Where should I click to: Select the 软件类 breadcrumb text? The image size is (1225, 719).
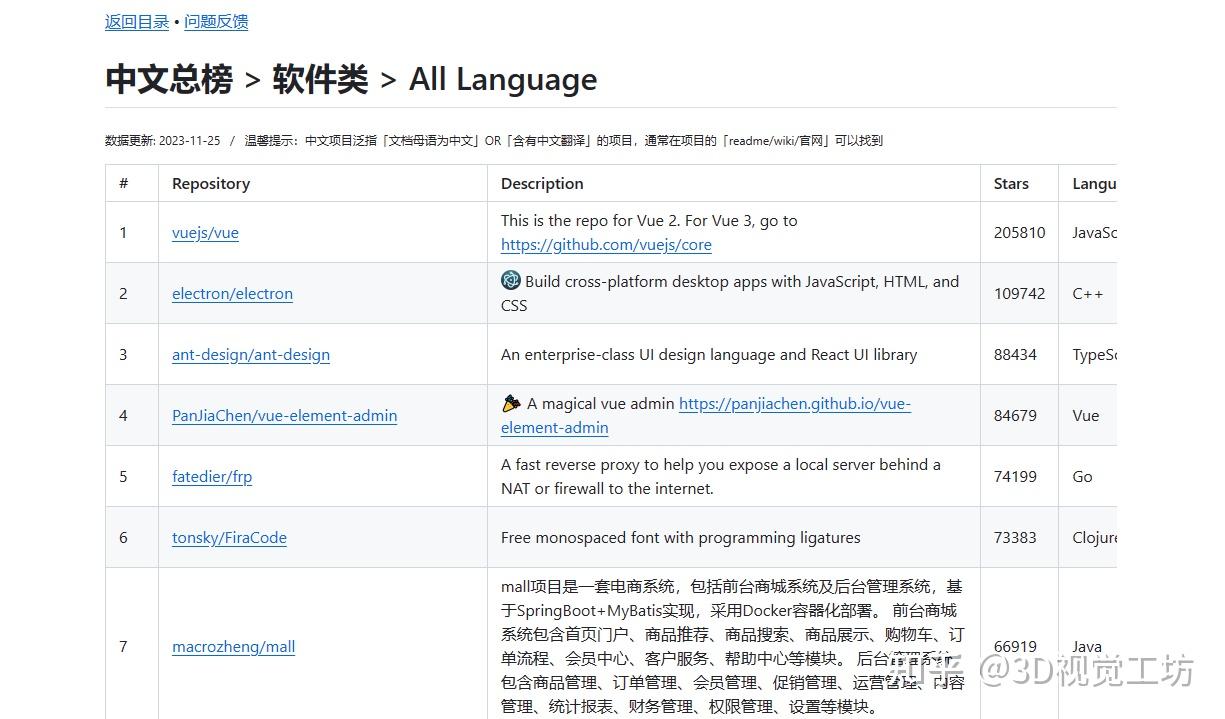pyautogui.click(x=318, y=79)
